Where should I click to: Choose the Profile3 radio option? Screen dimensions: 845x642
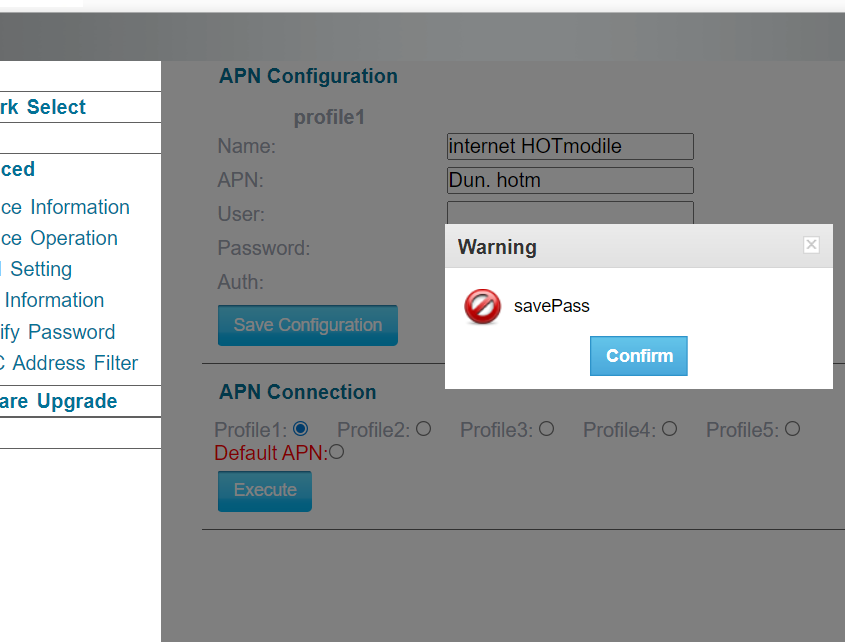(546, 429)
